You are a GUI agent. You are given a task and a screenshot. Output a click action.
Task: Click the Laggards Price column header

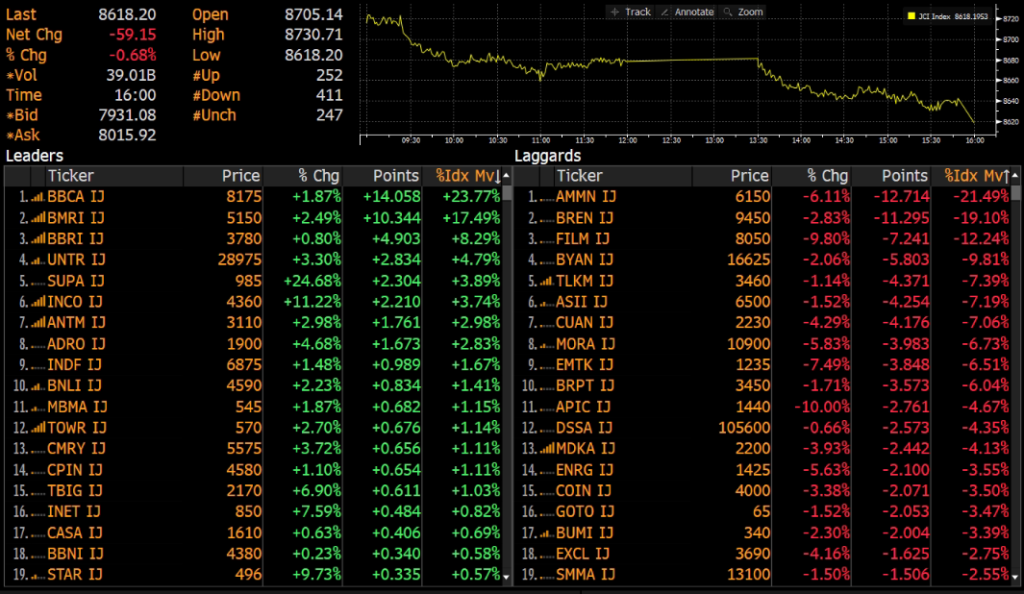[x=749, y=176]
